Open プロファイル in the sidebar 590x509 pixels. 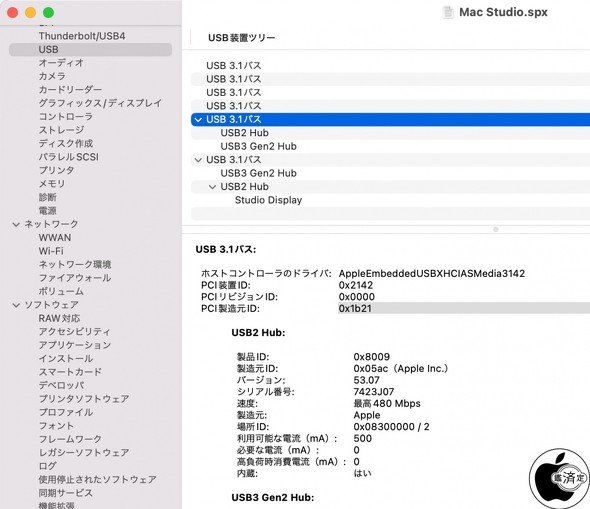coord(65,413)
